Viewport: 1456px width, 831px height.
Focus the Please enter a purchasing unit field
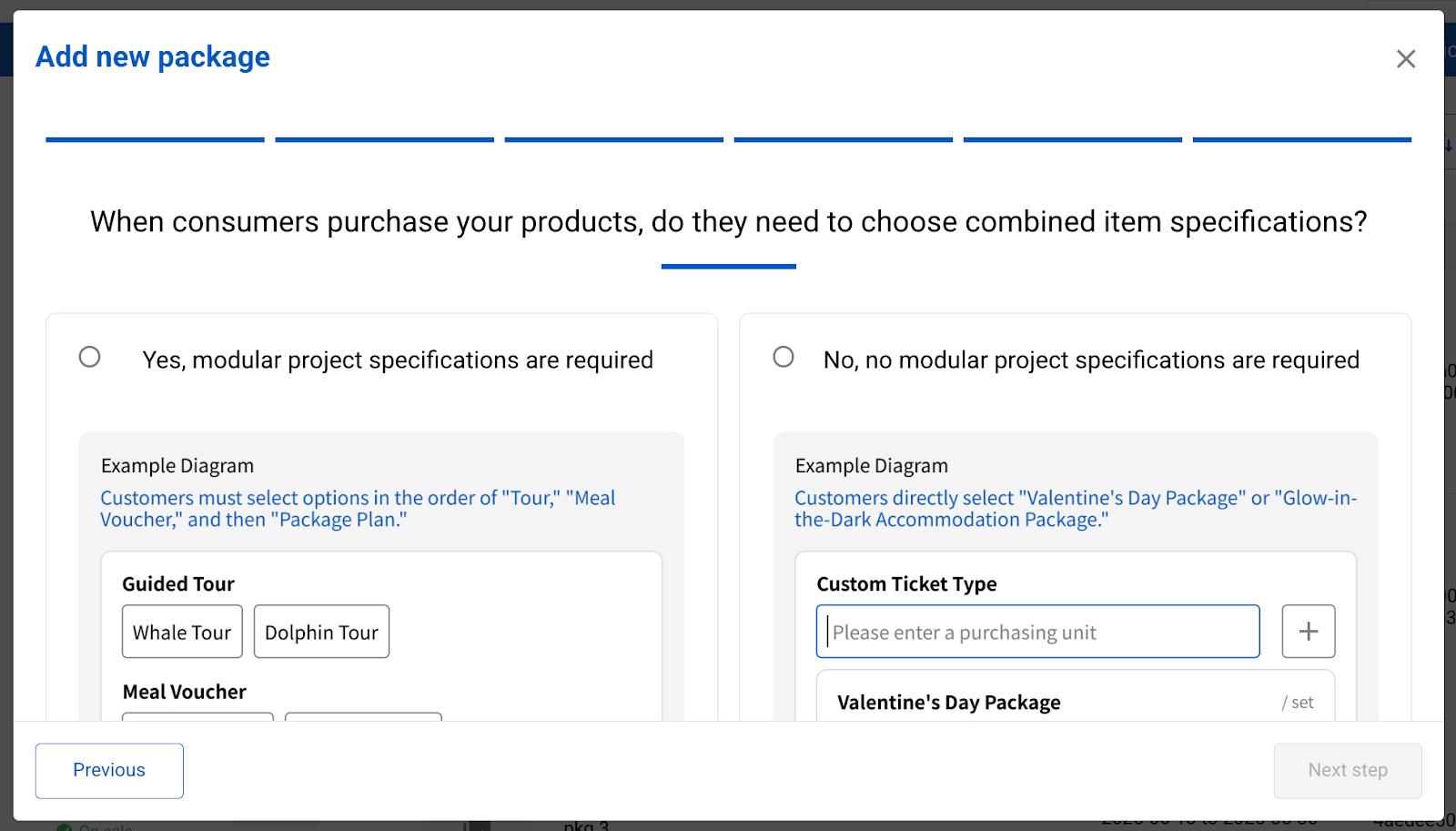tap(1037, 632)
